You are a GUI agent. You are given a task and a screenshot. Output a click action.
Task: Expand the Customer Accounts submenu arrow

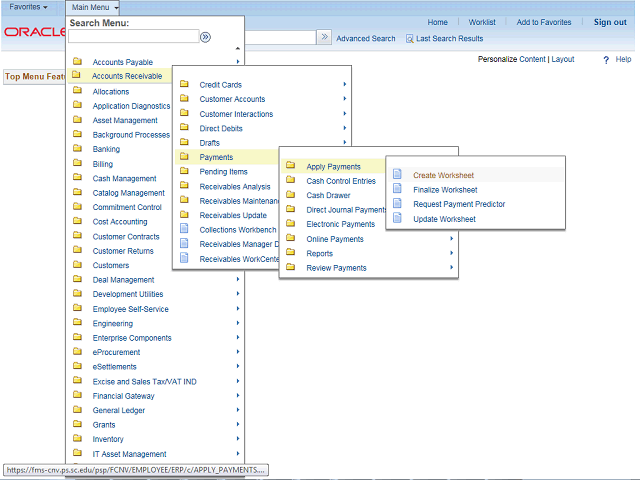[345, 99]
